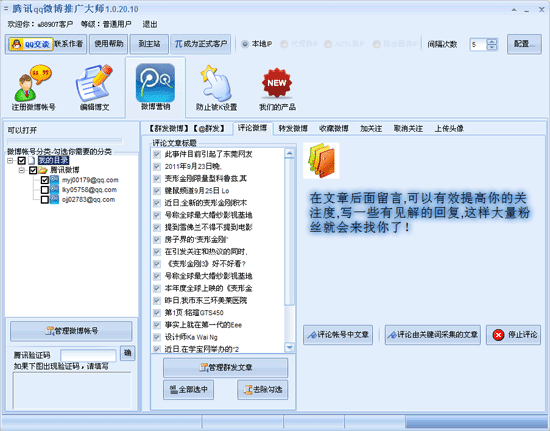The image size is (550, 431).
Task: Click the 使用帮助 button
Action: pos(108,44)
